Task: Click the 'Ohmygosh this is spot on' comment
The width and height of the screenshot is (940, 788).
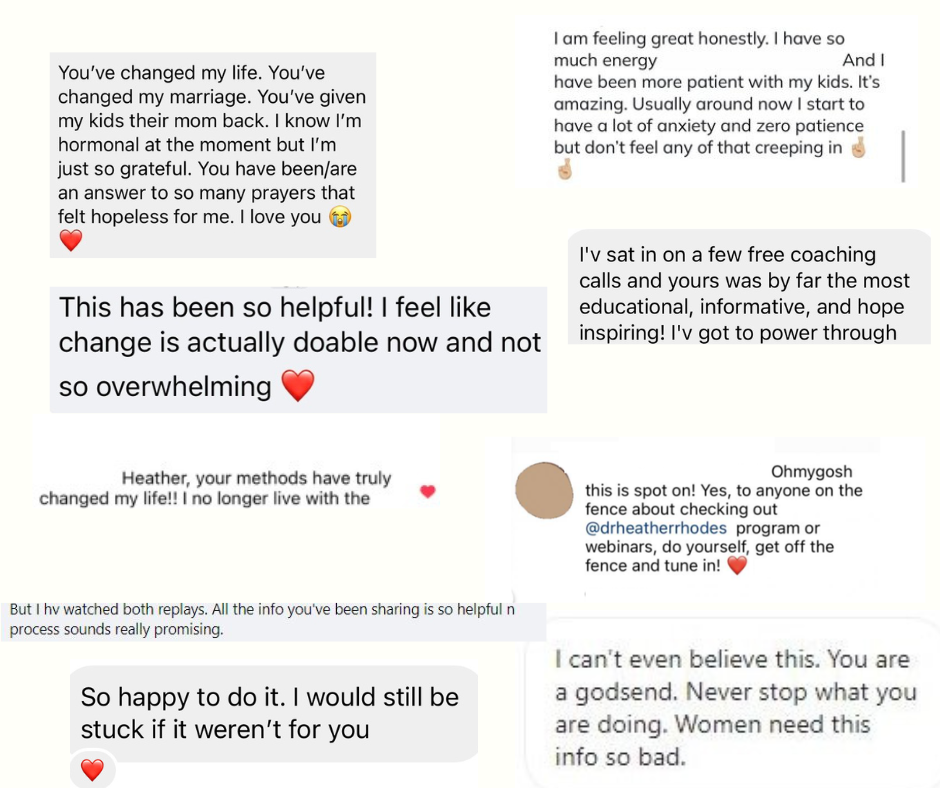Action: pyautogui.click(x=695, y=519)
